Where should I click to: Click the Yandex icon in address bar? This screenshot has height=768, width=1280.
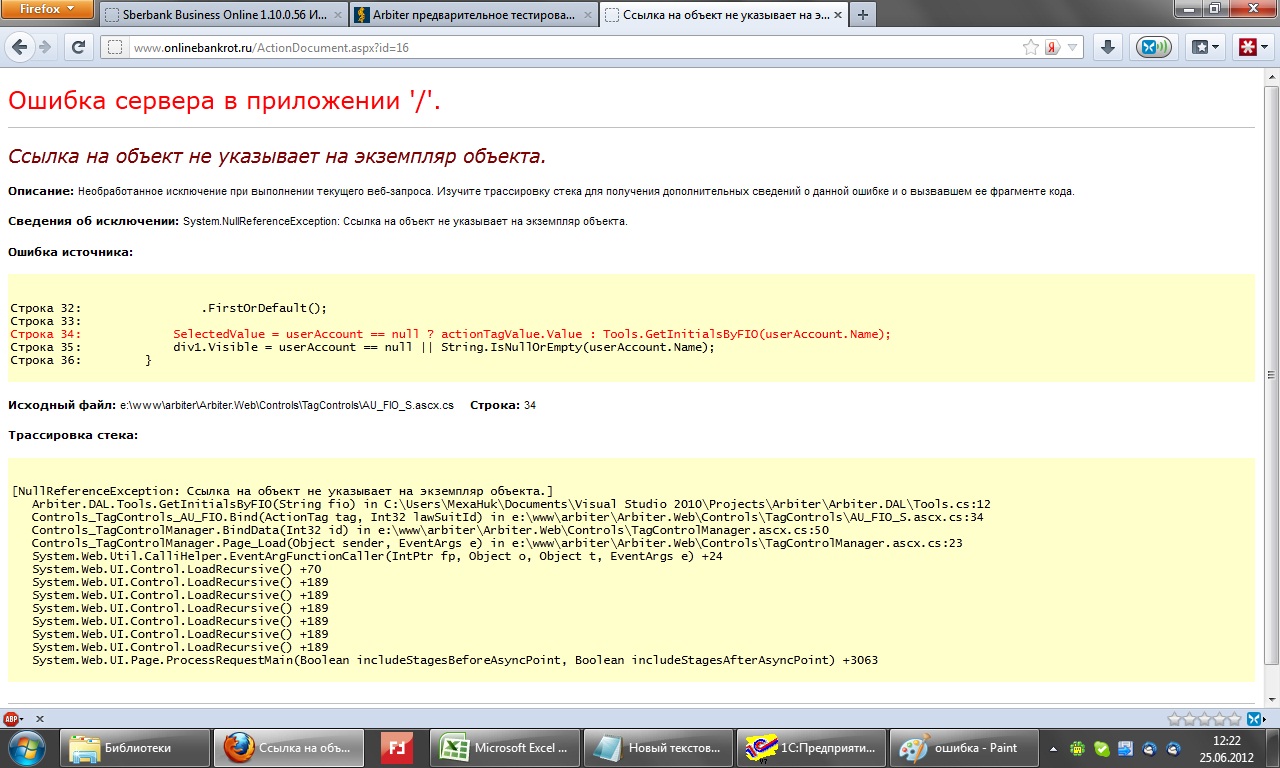(1052, 47)
